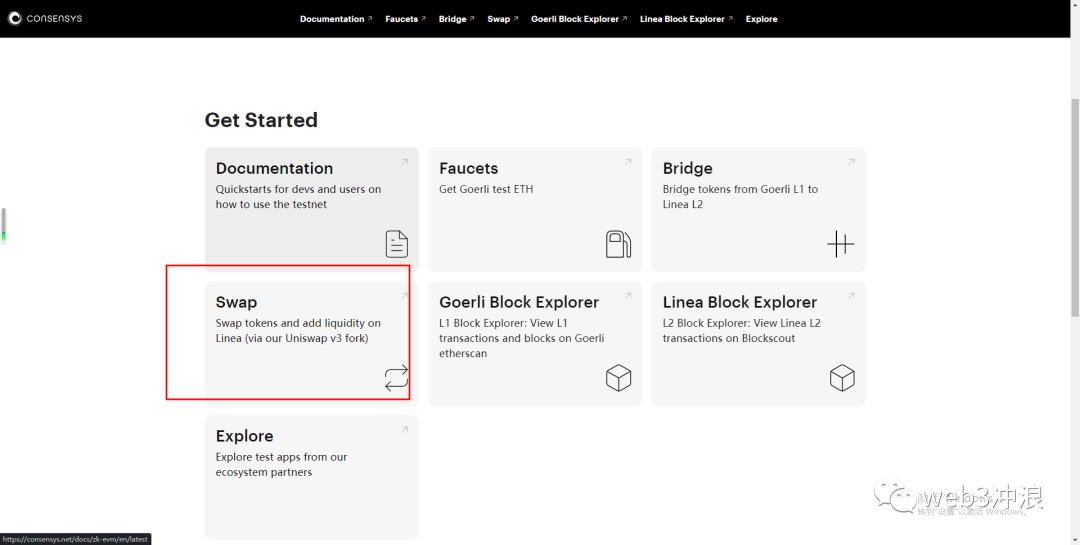Open the Goerli Block Explorer card title
Screen dimensions: 1080x545
pos(519,302)
